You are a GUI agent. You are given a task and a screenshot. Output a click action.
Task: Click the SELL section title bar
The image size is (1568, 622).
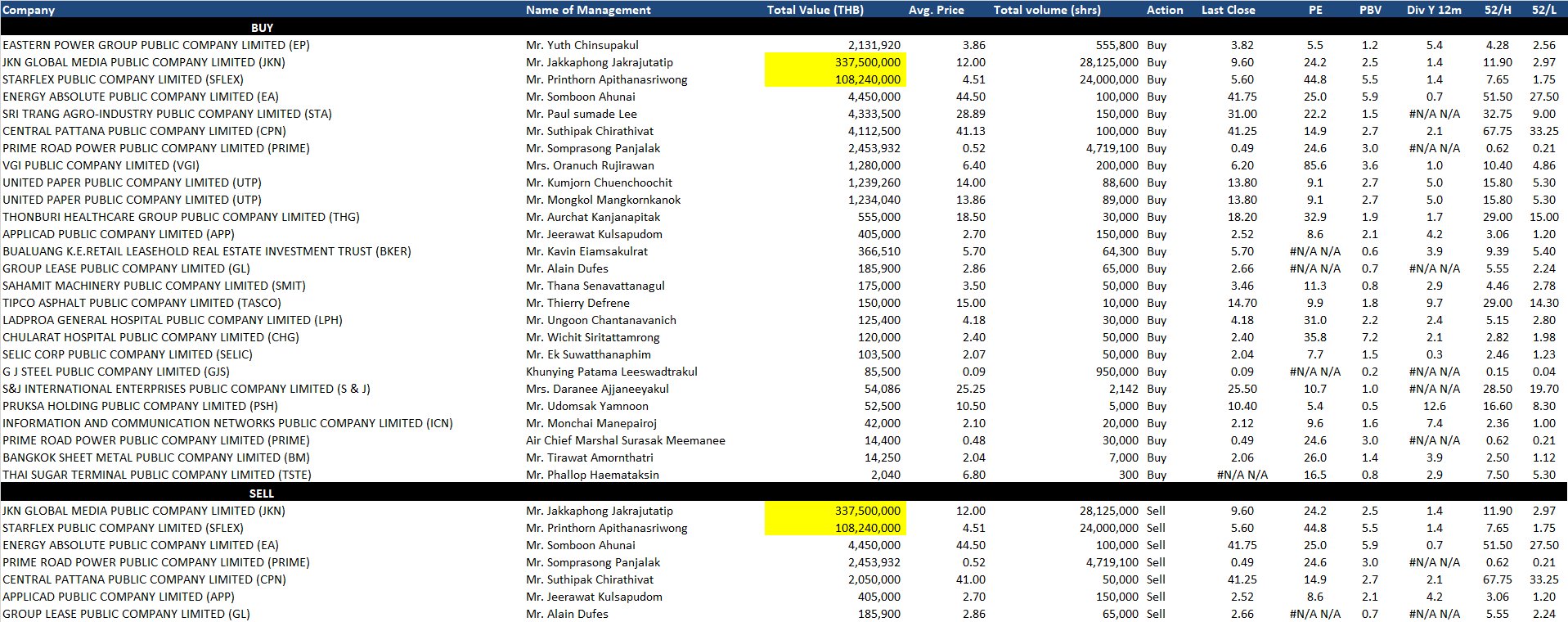262,494
